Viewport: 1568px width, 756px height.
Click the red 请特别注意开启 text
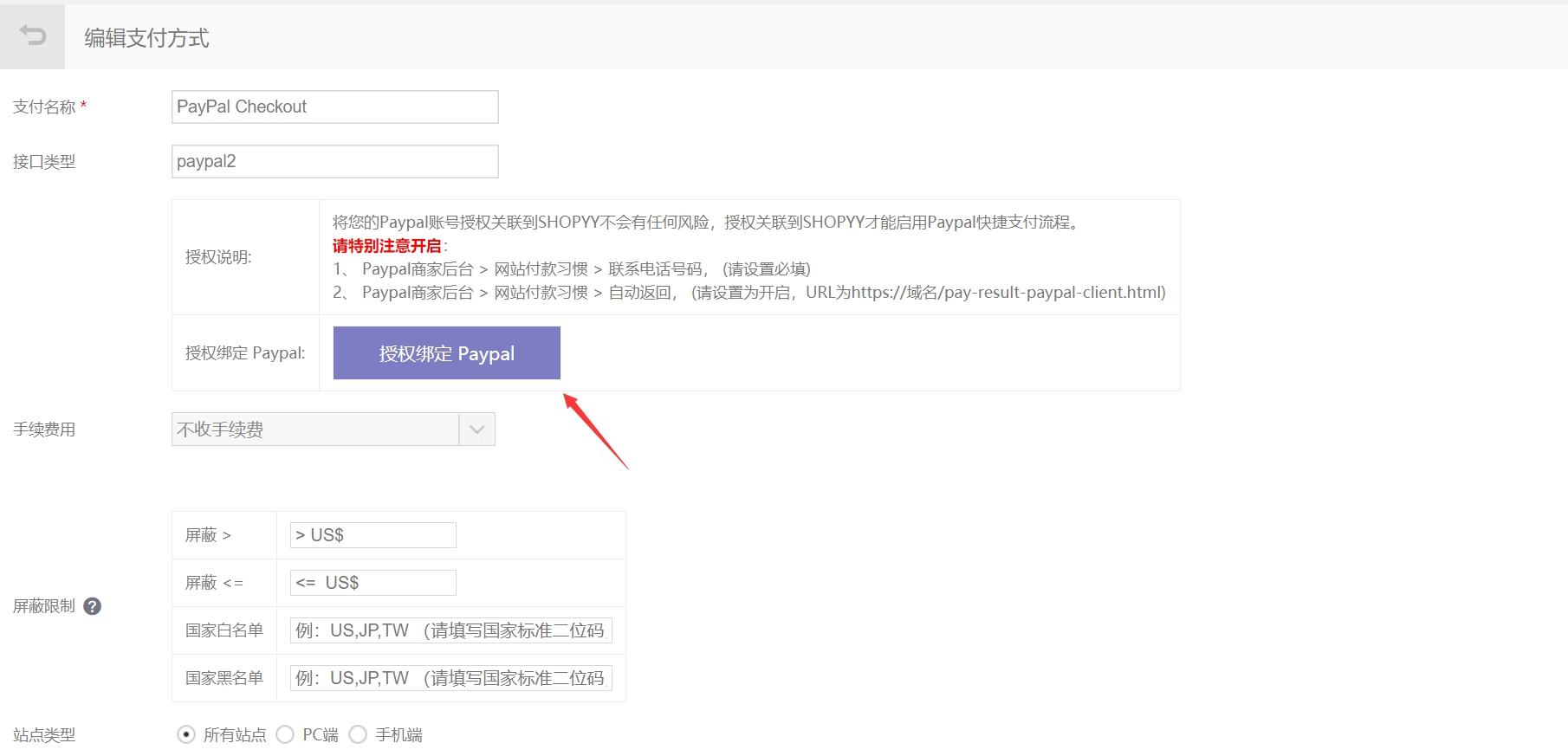[x=387, y=246]
